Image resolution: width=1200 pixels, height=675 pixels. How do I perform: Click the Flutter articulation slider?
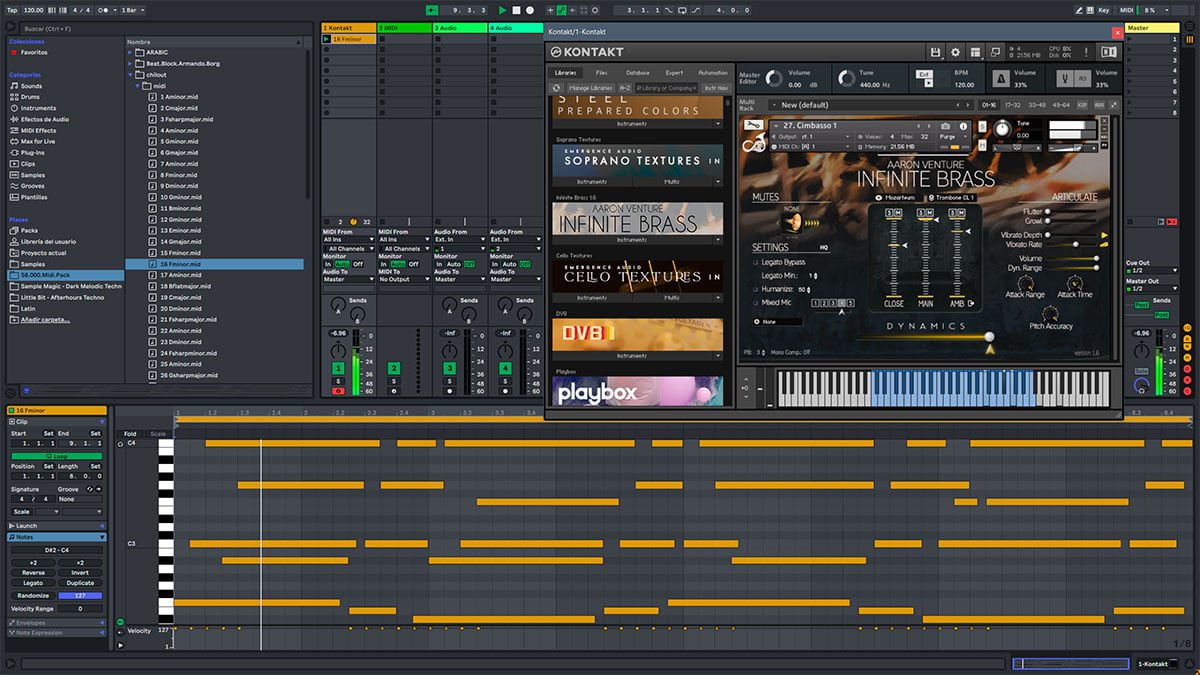pyautogui.click(x=1072, y=212)
